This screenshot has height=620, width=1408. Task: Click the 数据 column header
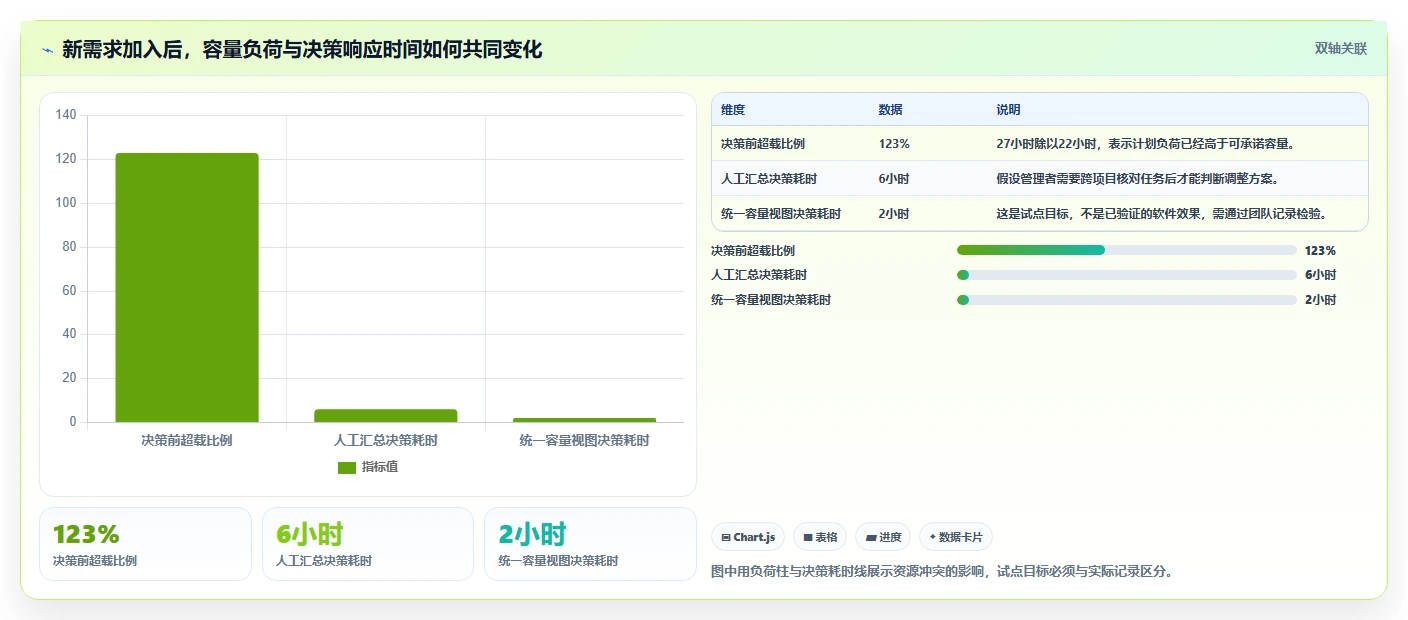click(891, 110)
